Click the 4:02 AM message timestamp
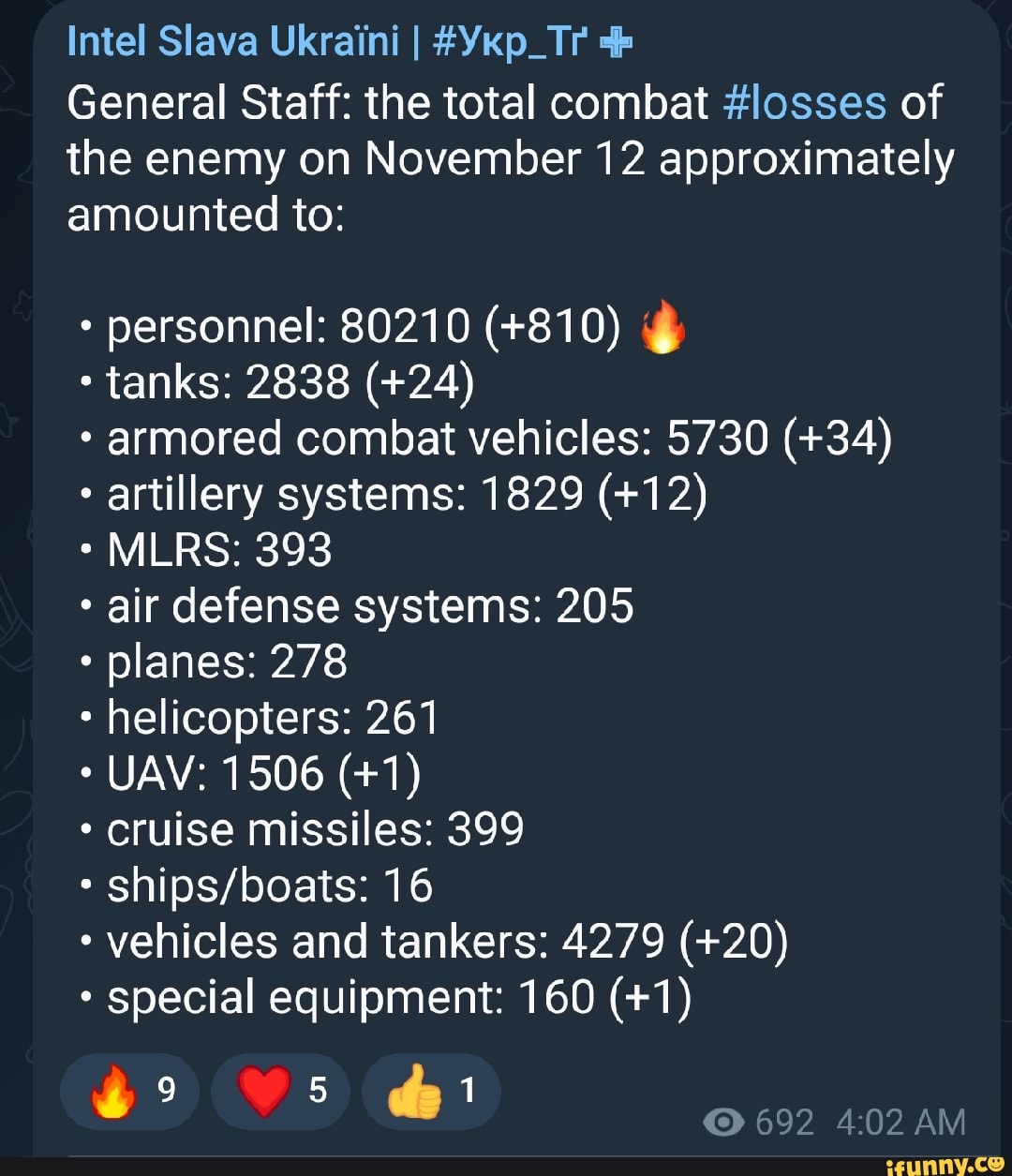This screenshot has height=1176, width=1012. pyautogui.click(x=900, y=1122)
